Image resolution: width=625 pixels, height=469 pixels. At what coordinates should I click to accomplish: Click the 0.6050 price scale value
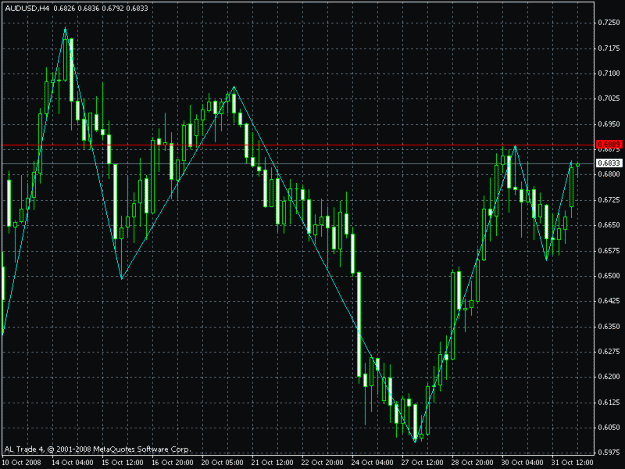[609, 427]
